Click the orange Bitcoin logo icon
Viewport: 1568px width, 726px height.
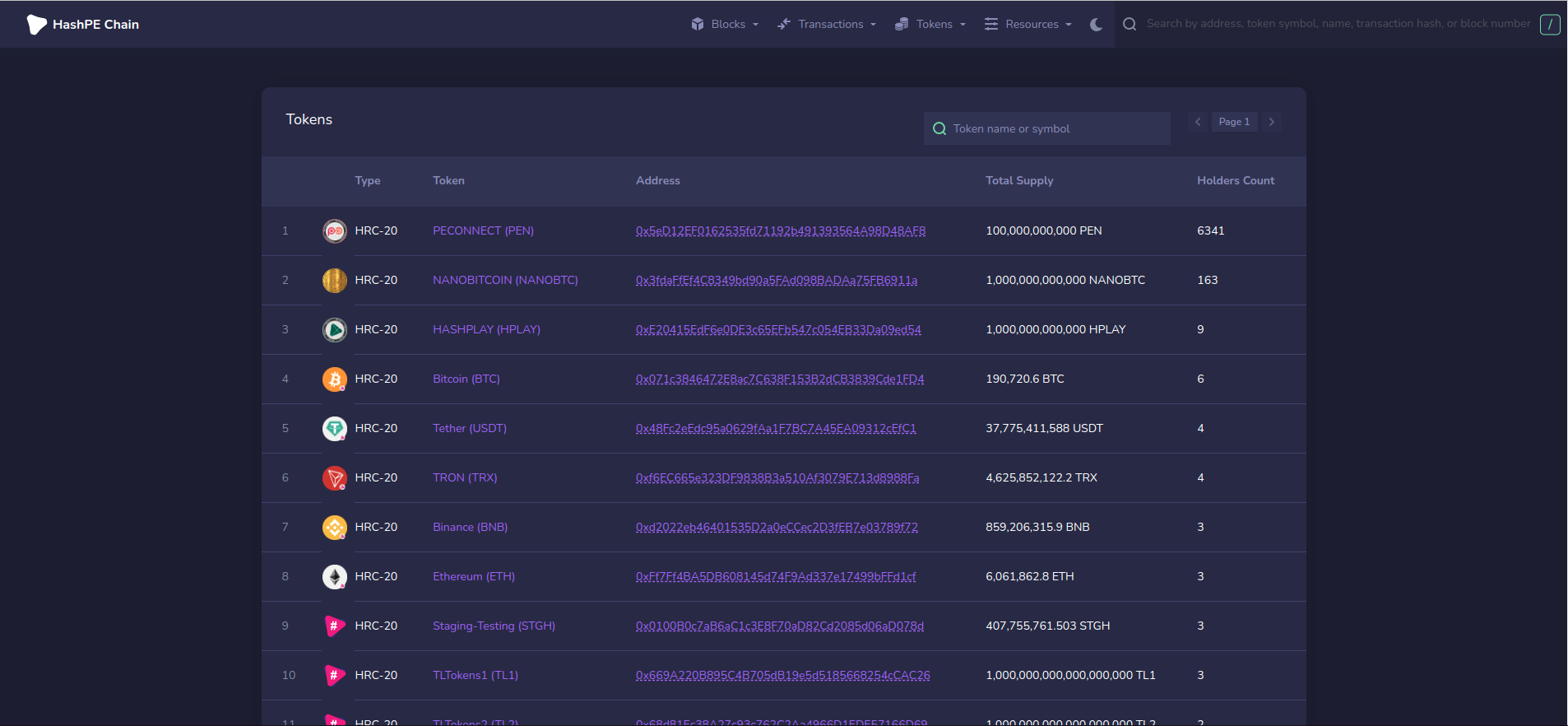334,379
